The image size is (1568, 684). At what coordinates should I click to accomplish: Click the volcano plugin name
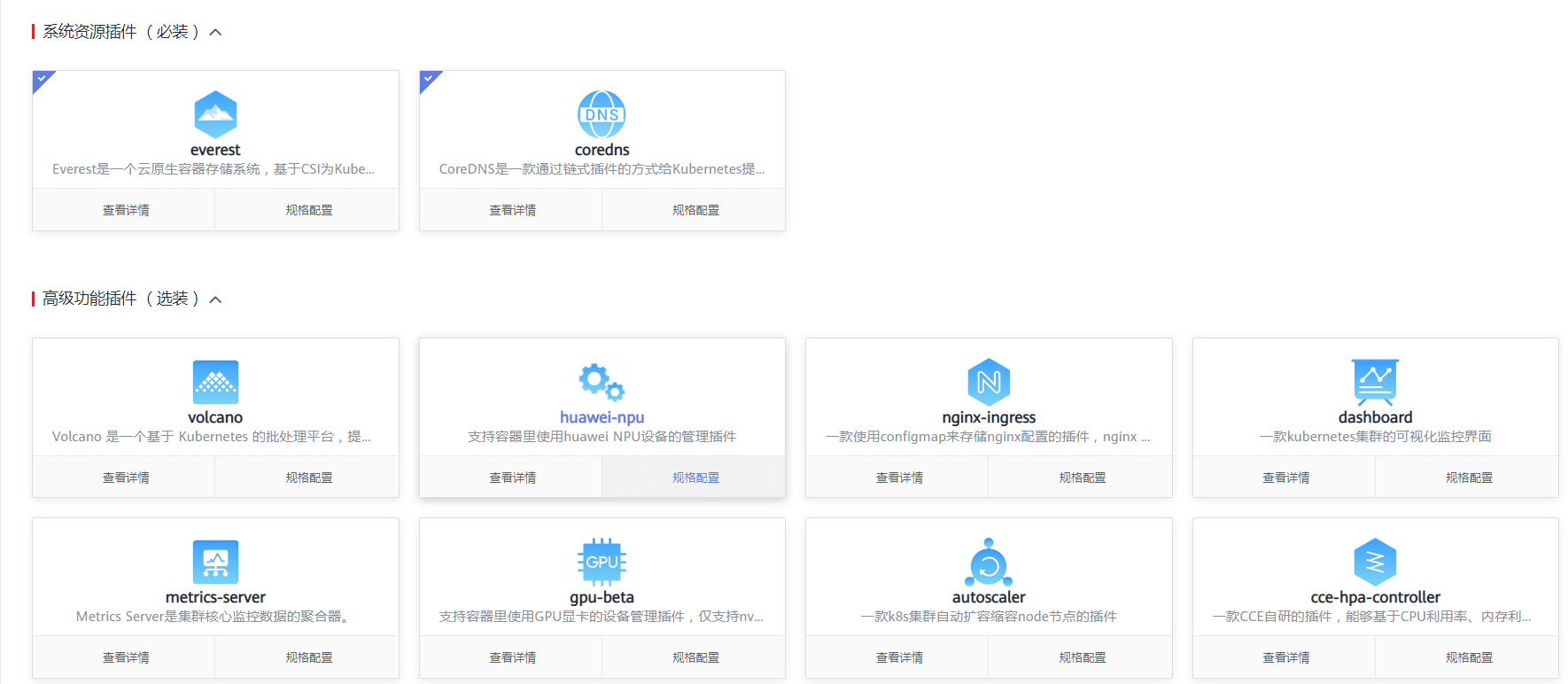[215, 417]
